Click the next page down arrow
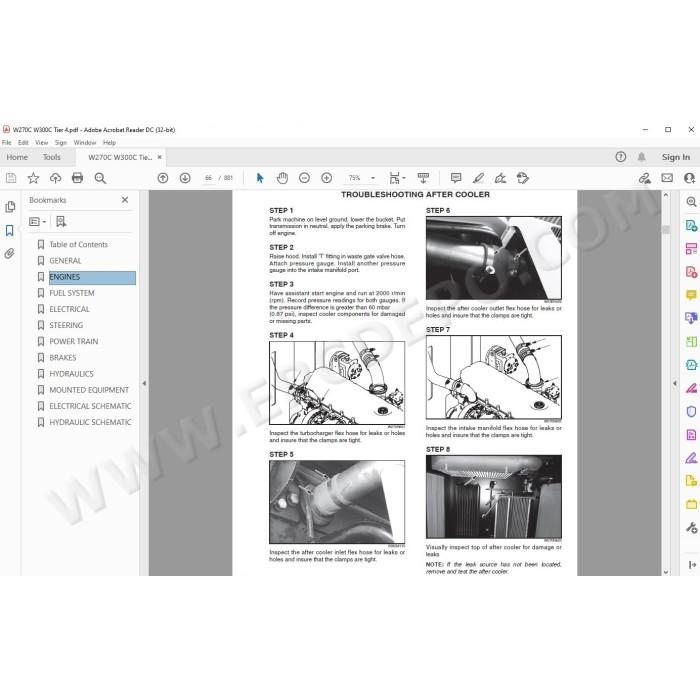Viewport: 700px width, 700px height. [185, 178]
